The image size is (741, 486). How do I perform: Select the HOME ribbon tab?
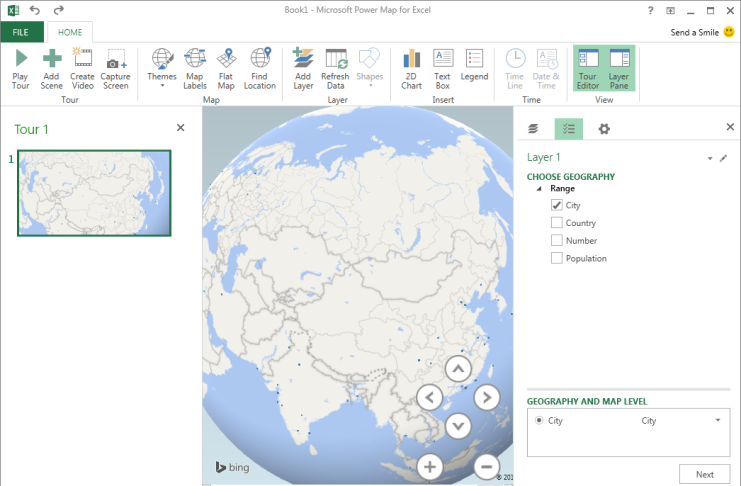pos(70,32)
